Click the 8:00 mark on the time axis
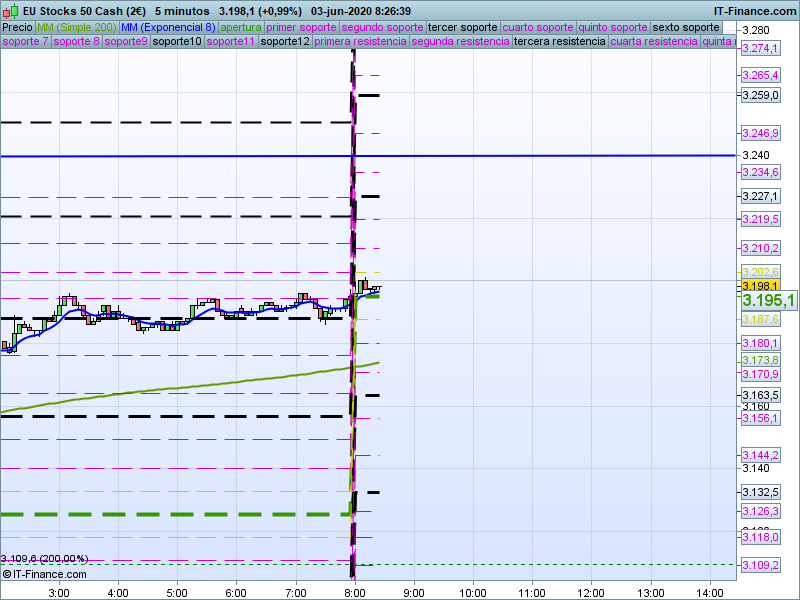 pyautogui.click(x=354, y=592)
